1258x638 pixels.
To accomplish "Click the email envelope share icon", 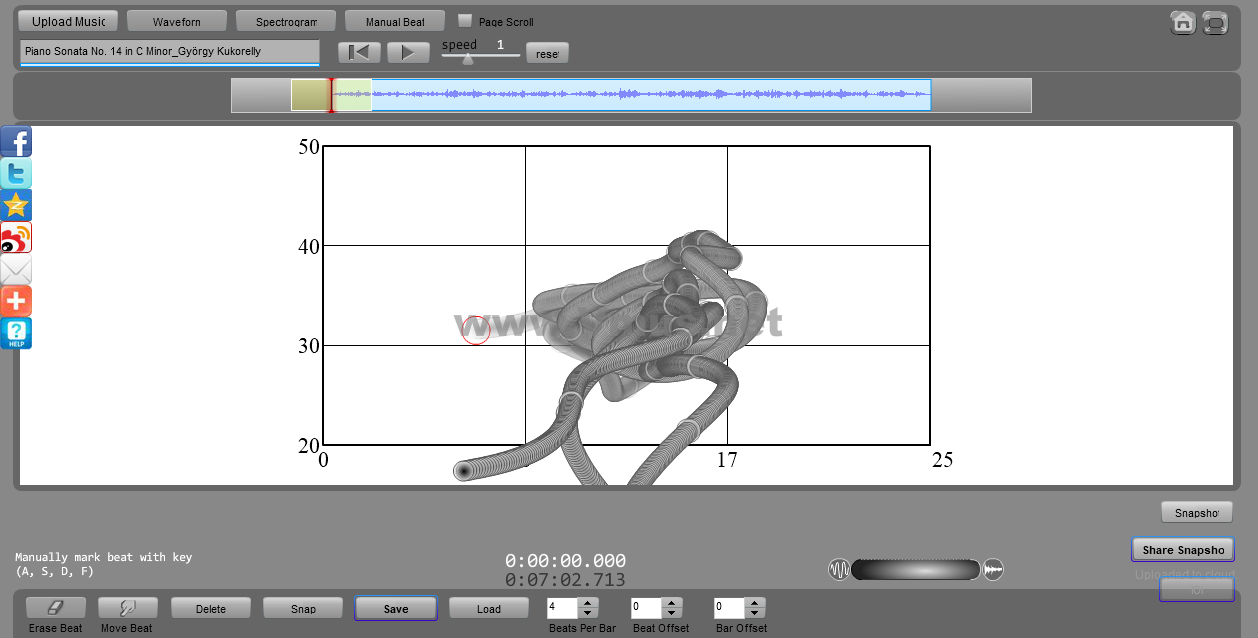I will coord(16,269).
